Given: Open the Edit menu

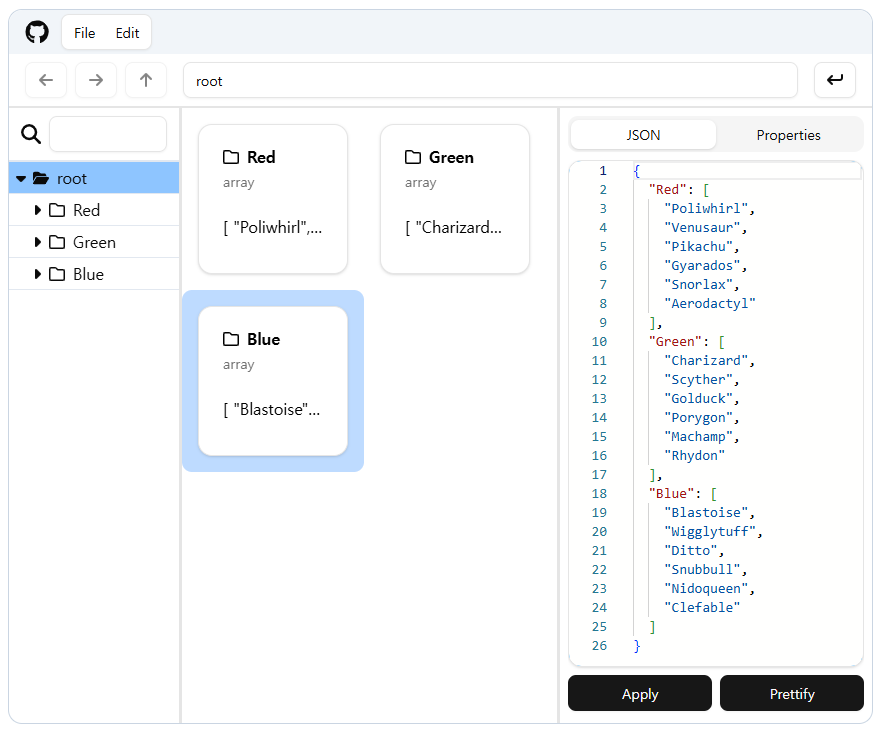Looking at the screenshot, I should pyautogui.click(x=127, y=31).
